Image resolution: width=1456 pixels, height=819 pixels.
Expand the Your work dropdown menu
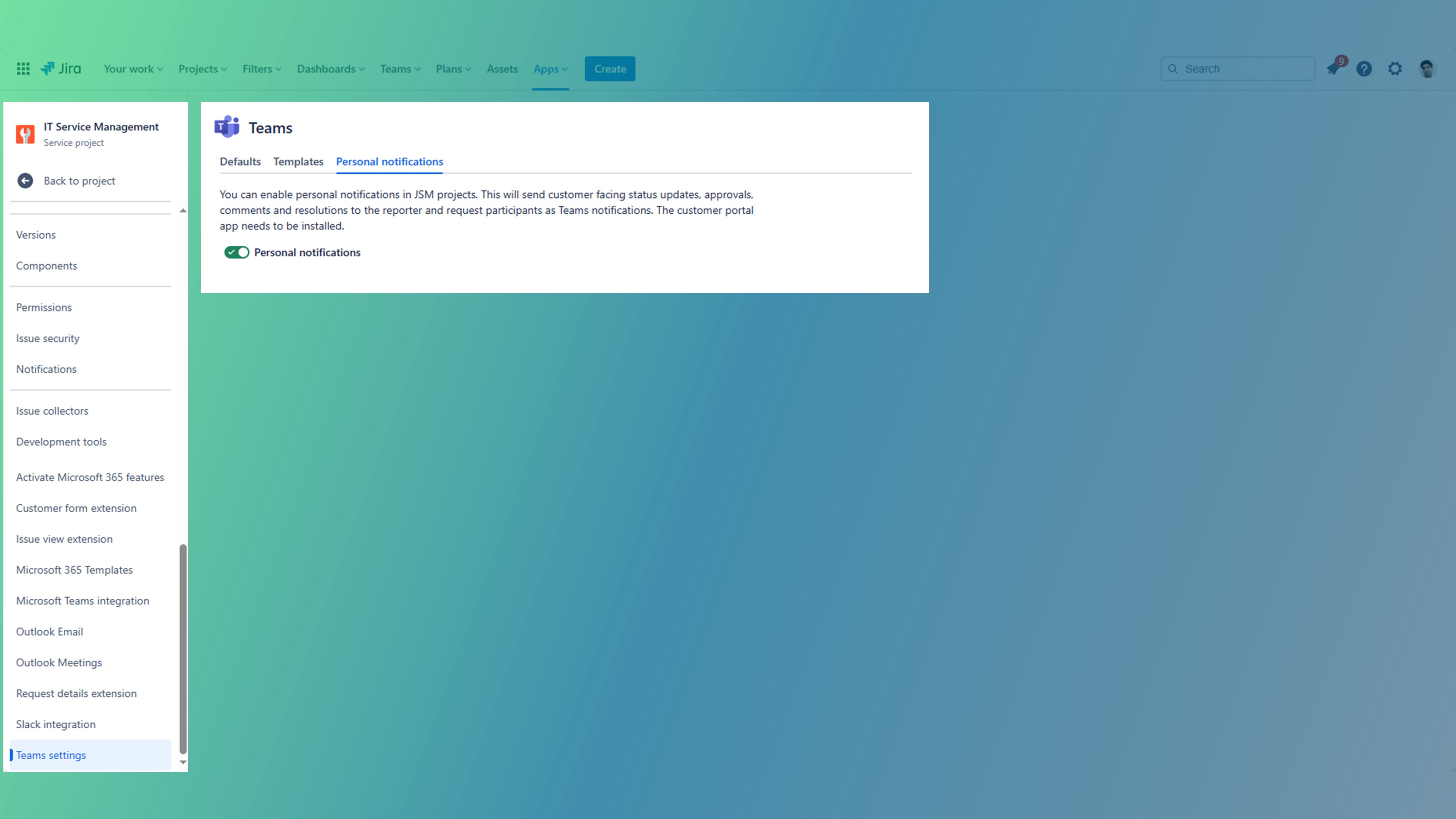pyautogui.click(x=134, y=68)
